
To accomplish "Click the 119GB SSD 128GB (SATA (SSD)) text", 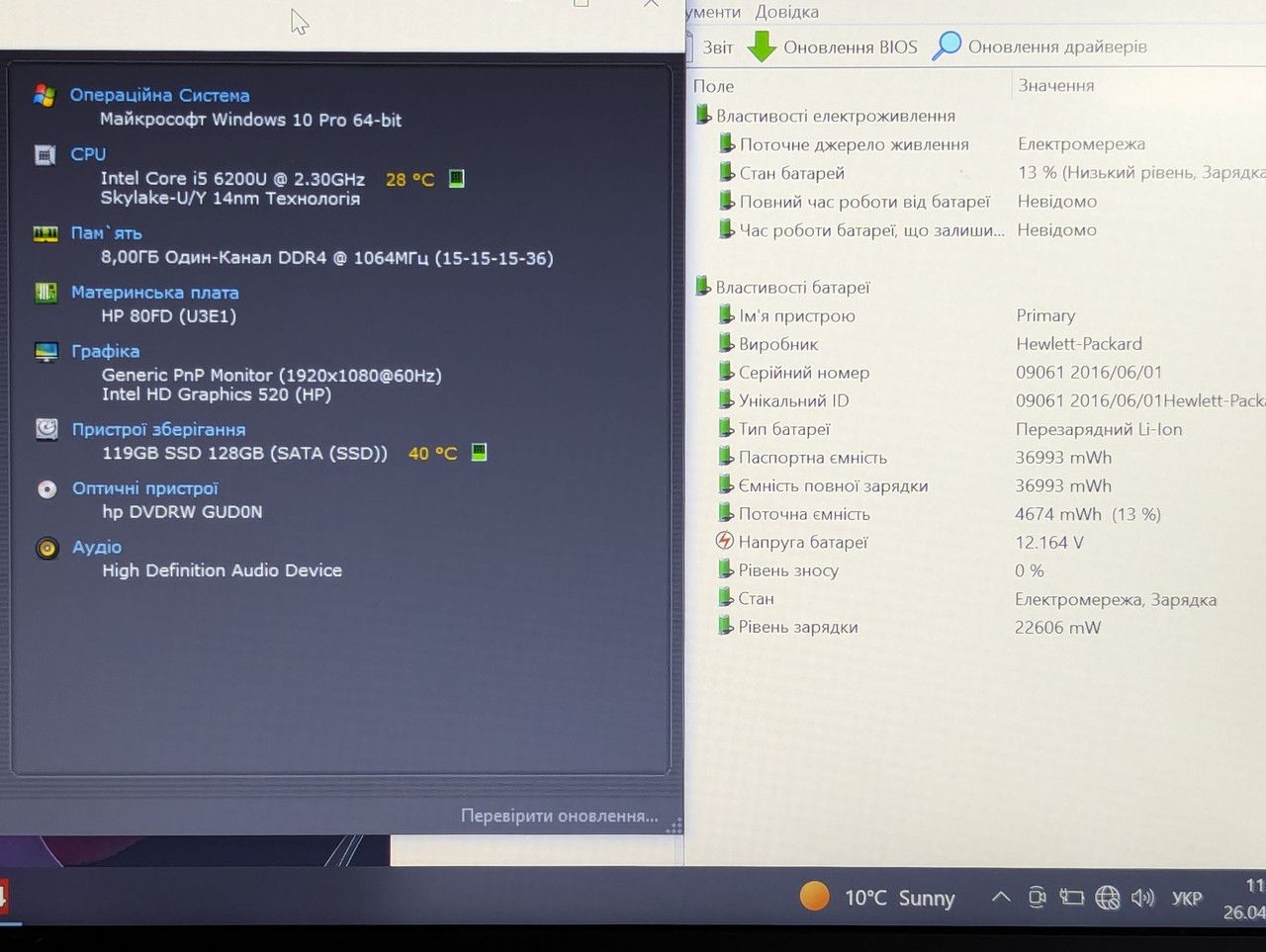I will 245,453.
